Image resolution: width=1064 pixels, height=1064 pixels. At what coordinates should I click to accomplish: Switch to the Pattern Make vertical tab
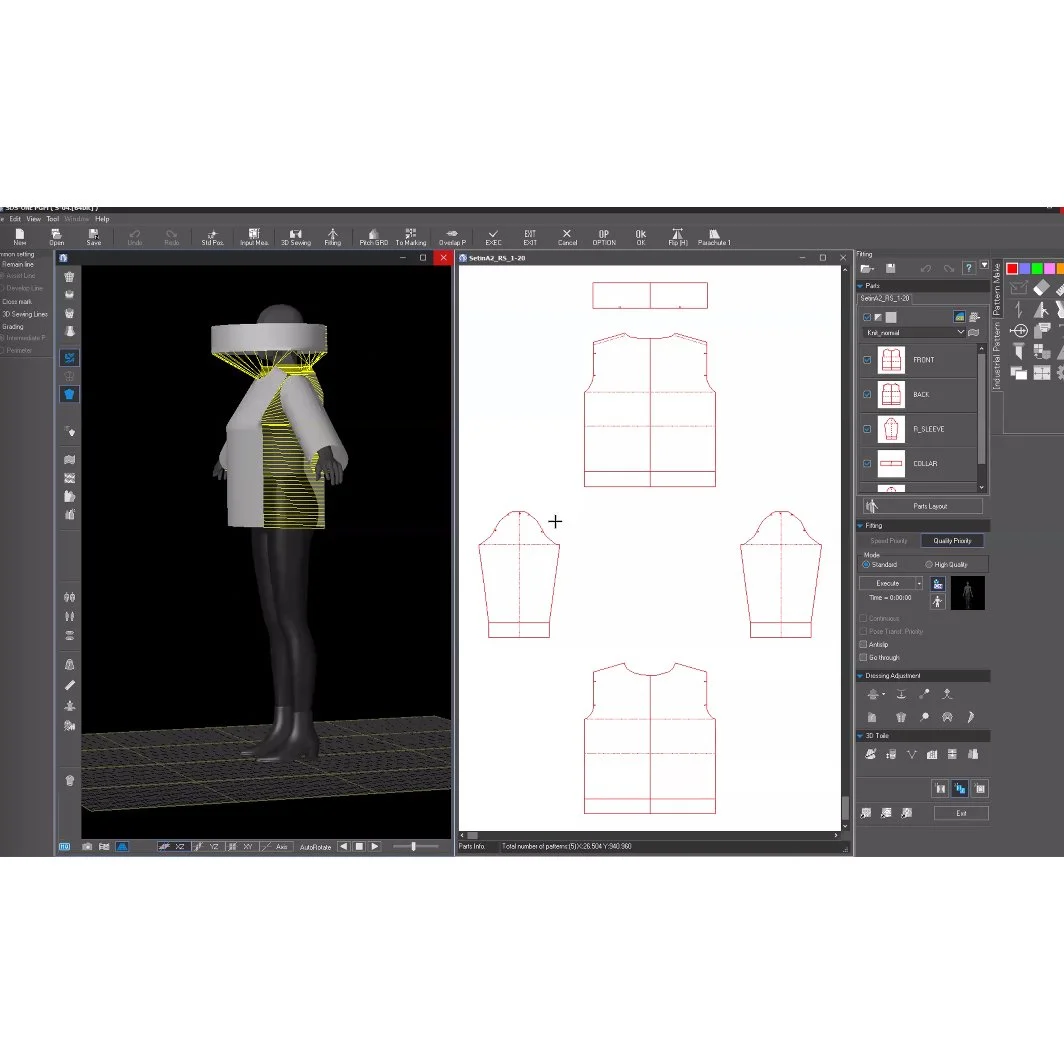997,289
